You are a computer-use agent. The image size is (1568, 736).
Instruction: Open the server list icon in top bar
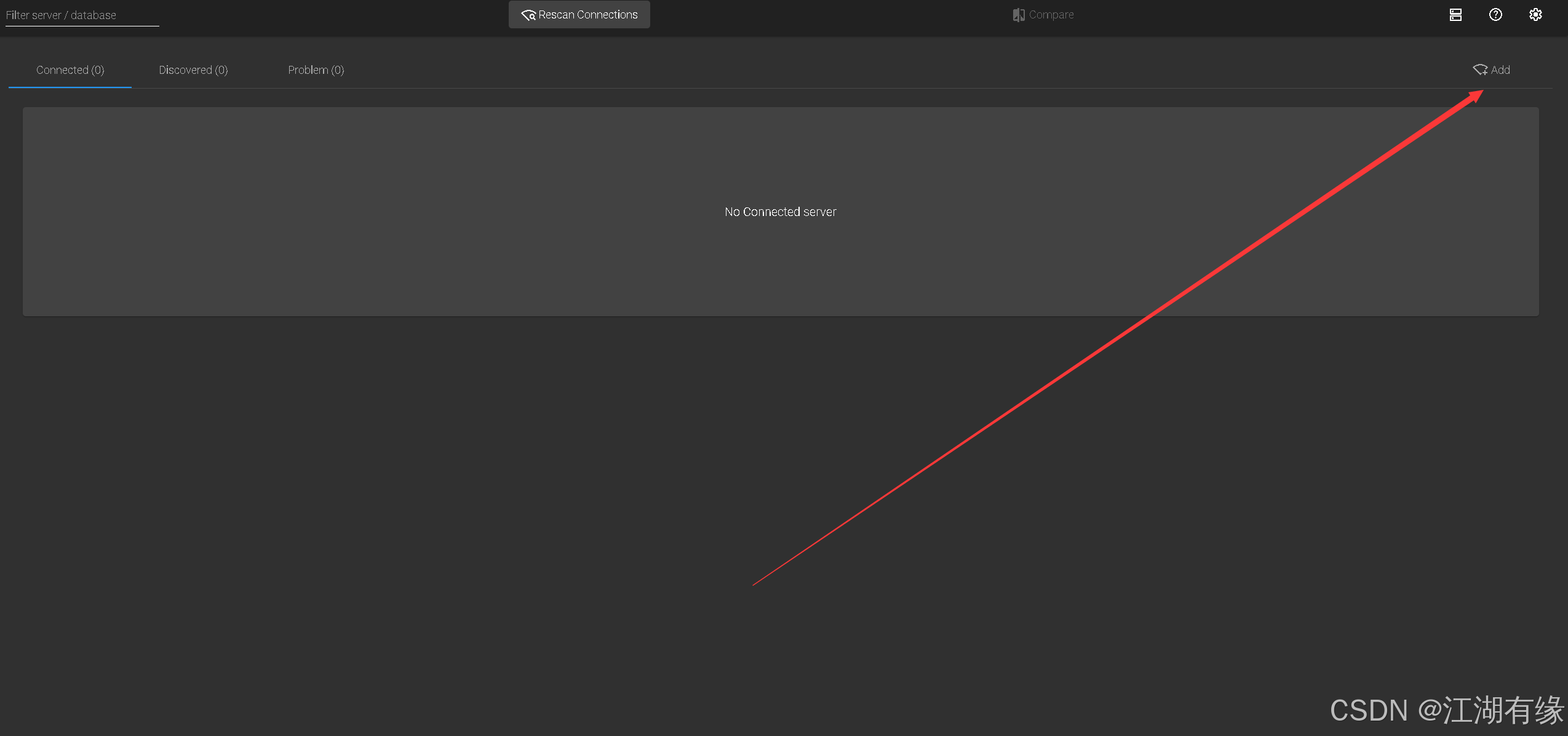1455,15
